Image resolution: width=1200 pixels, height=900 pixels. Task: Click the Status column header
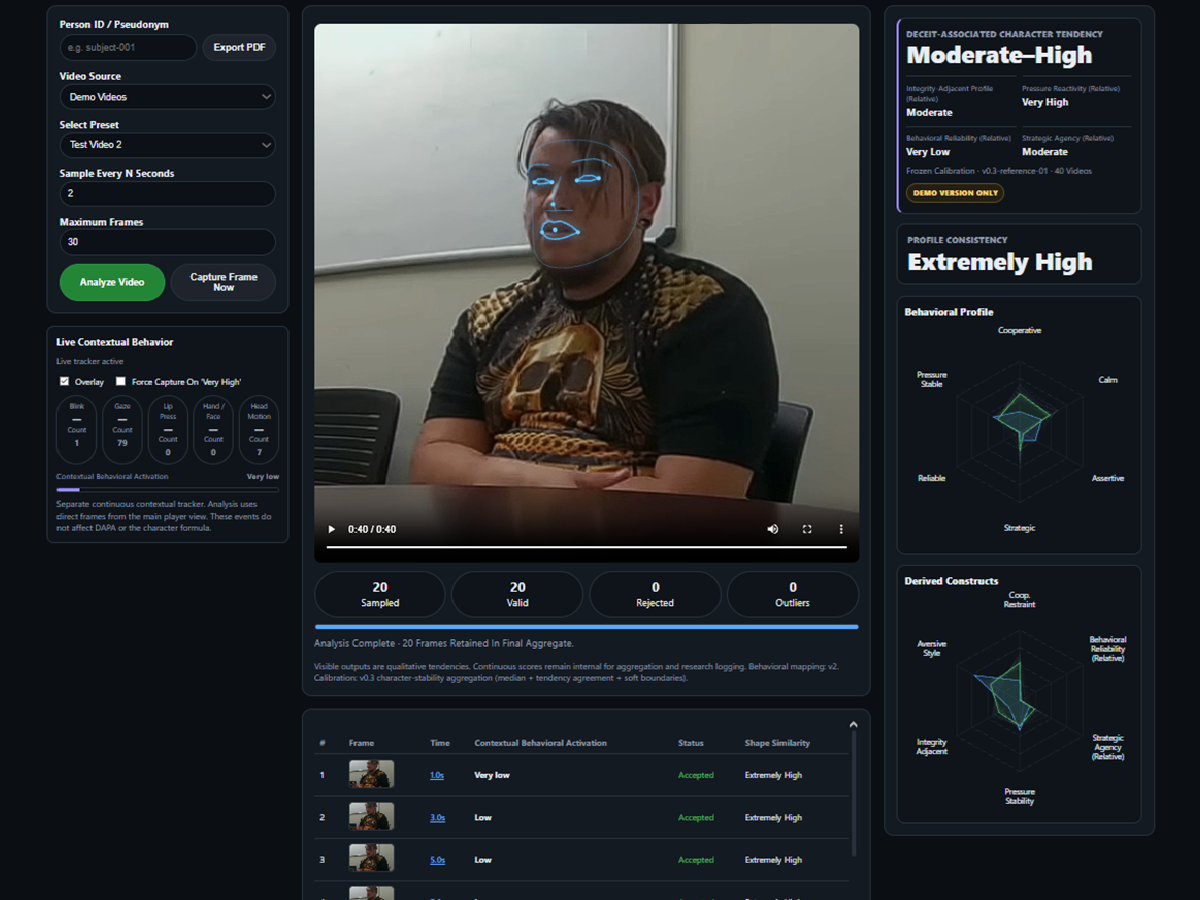pos(691,743)
